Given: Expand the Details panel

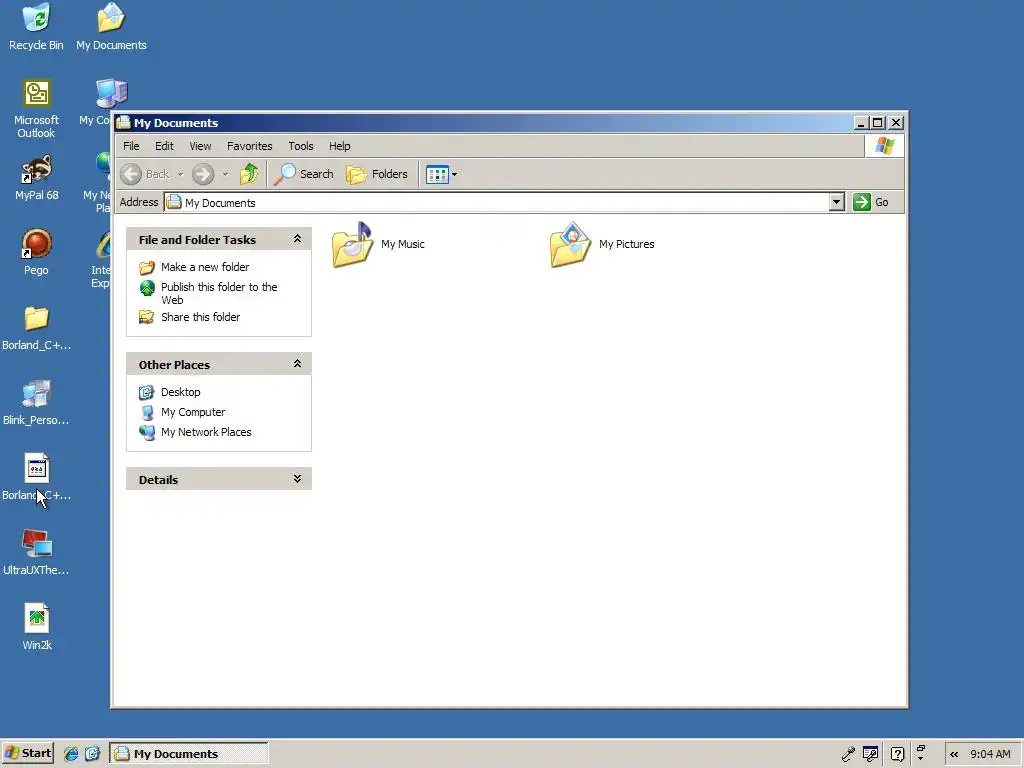Looking at the screenshot, I should tap(297, 479).
